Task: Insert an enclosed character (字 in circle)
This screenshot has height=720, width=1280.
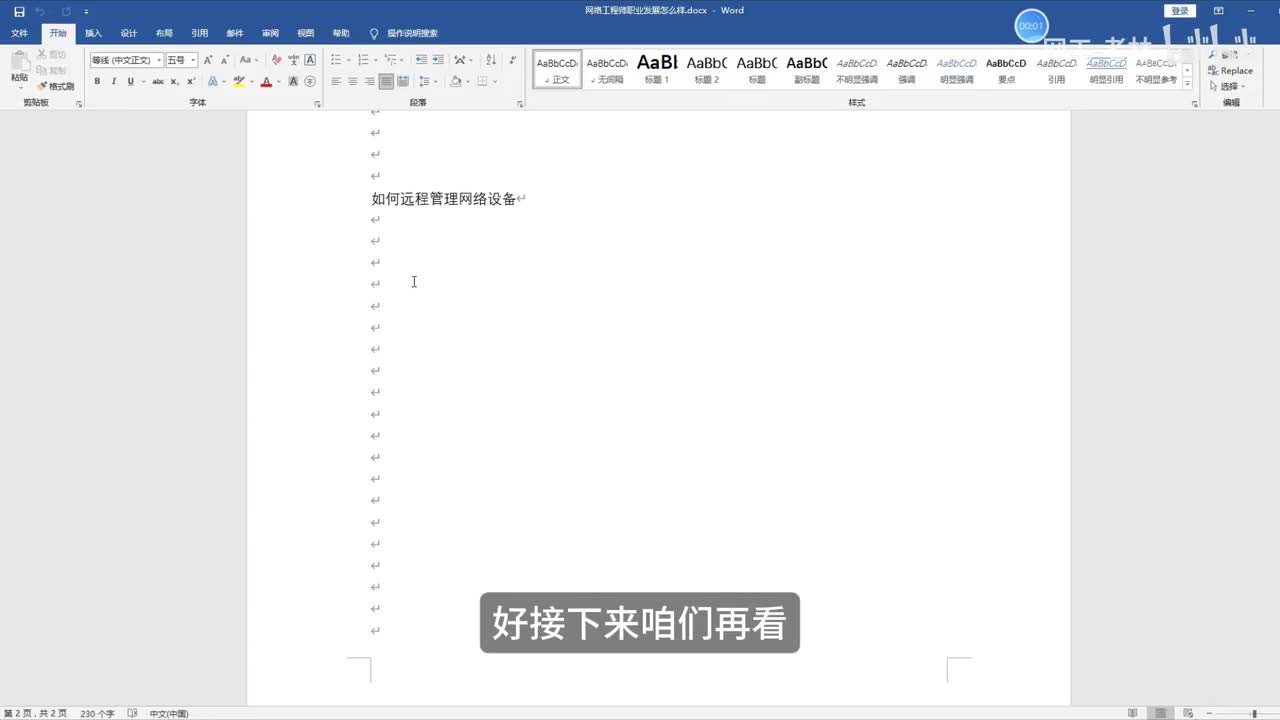Action: click(310, 81)
